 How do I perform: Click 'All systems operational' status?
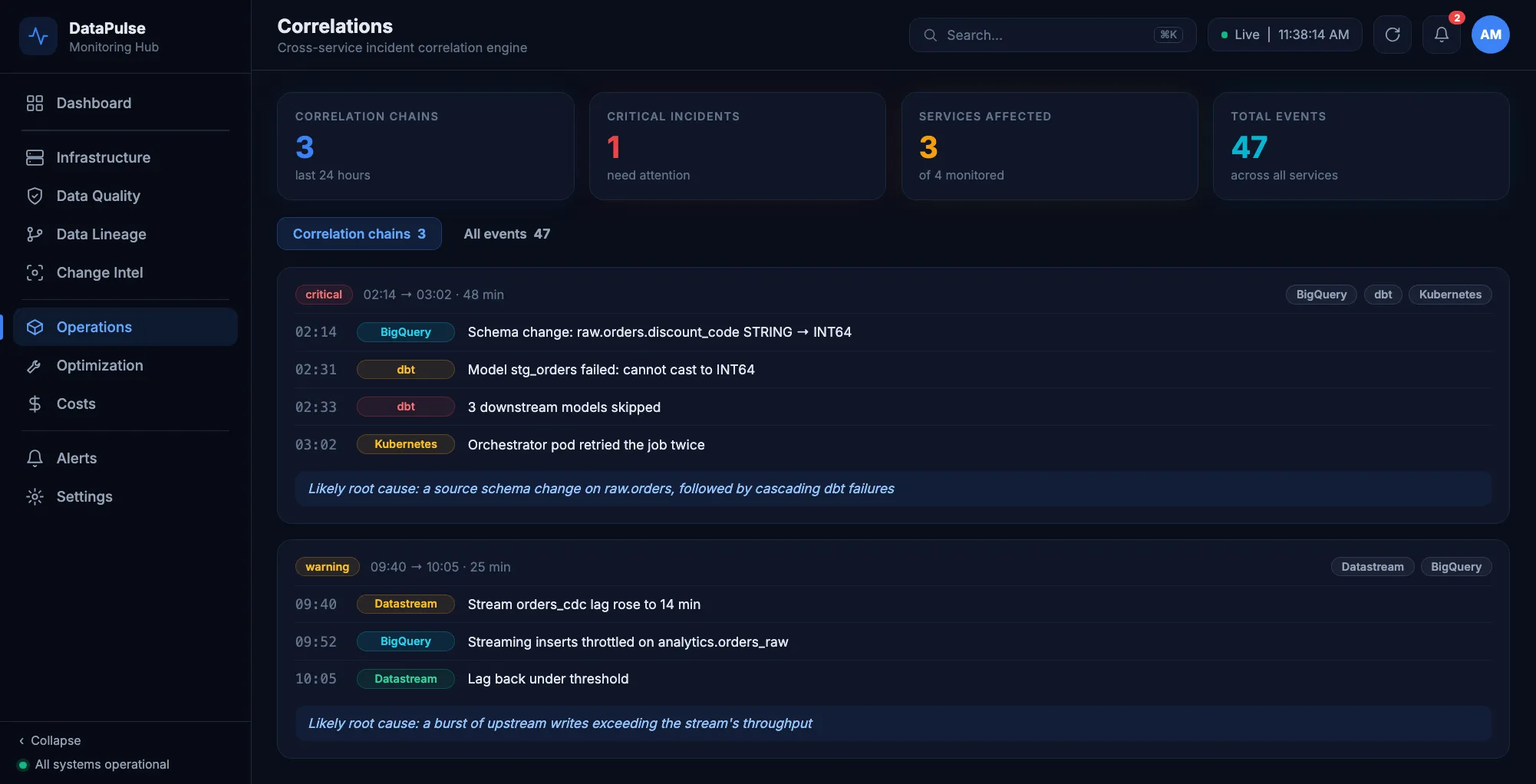[x=94, y=765]
